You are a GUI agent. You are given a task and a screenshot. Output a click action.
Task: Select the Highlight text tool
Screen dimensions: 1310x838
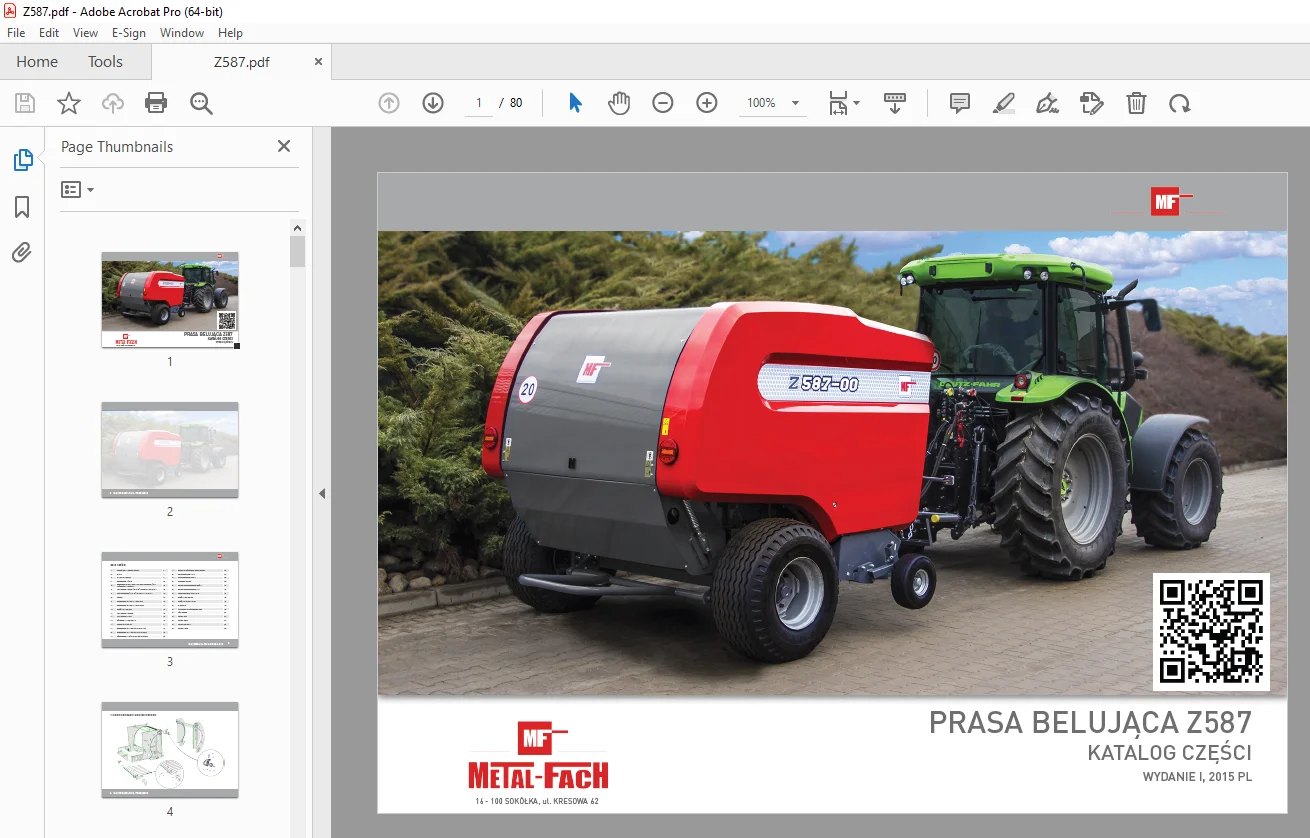tap(1004, 103)
